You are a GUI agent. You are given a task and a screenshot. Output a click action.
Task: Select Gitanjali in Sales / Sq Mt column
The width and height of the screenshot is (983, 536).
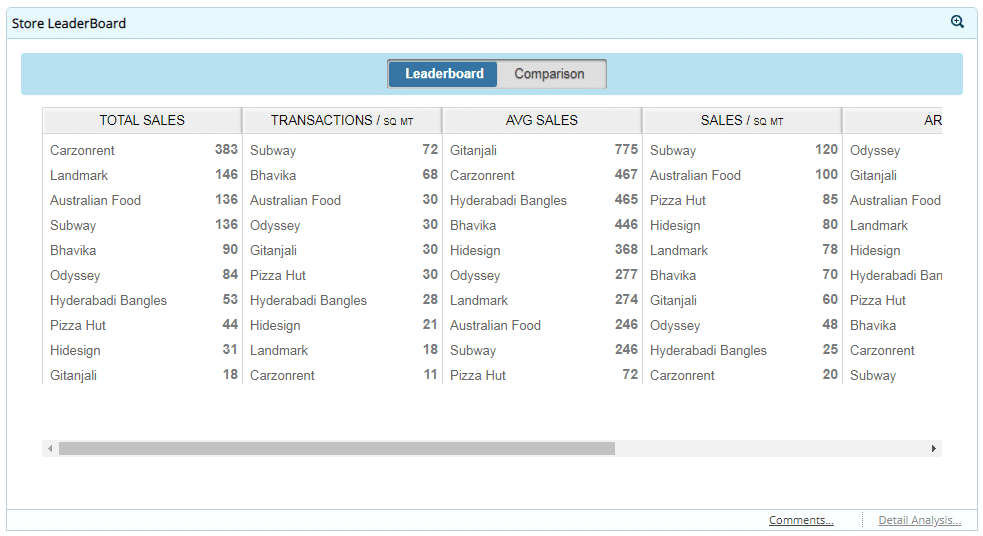(x=673, y=301)
